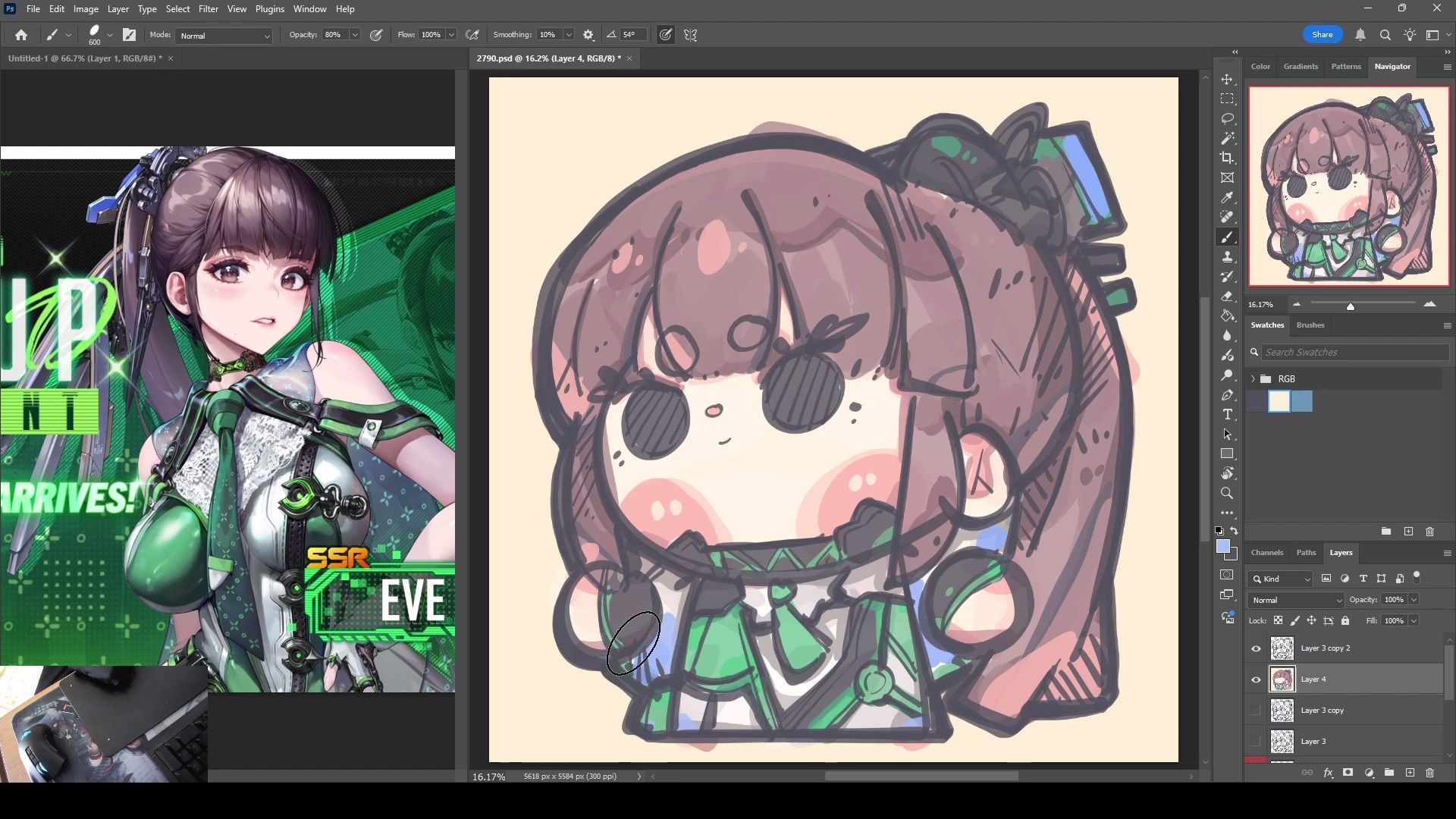Click the Navigator zoom slider handle
This screenshot has height=819, width=1456.
pos(1351,306)
